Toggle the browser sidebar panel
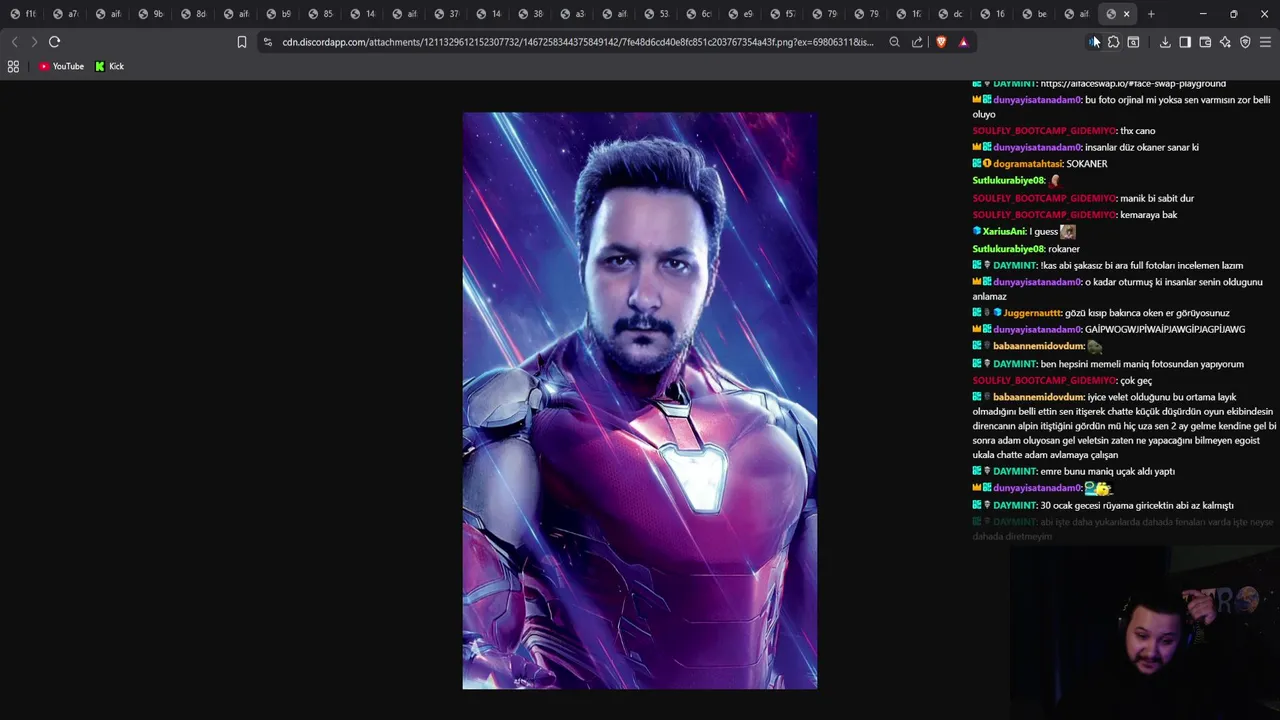Screen dimensions: 1280x720 click(x=1185, y=42)
